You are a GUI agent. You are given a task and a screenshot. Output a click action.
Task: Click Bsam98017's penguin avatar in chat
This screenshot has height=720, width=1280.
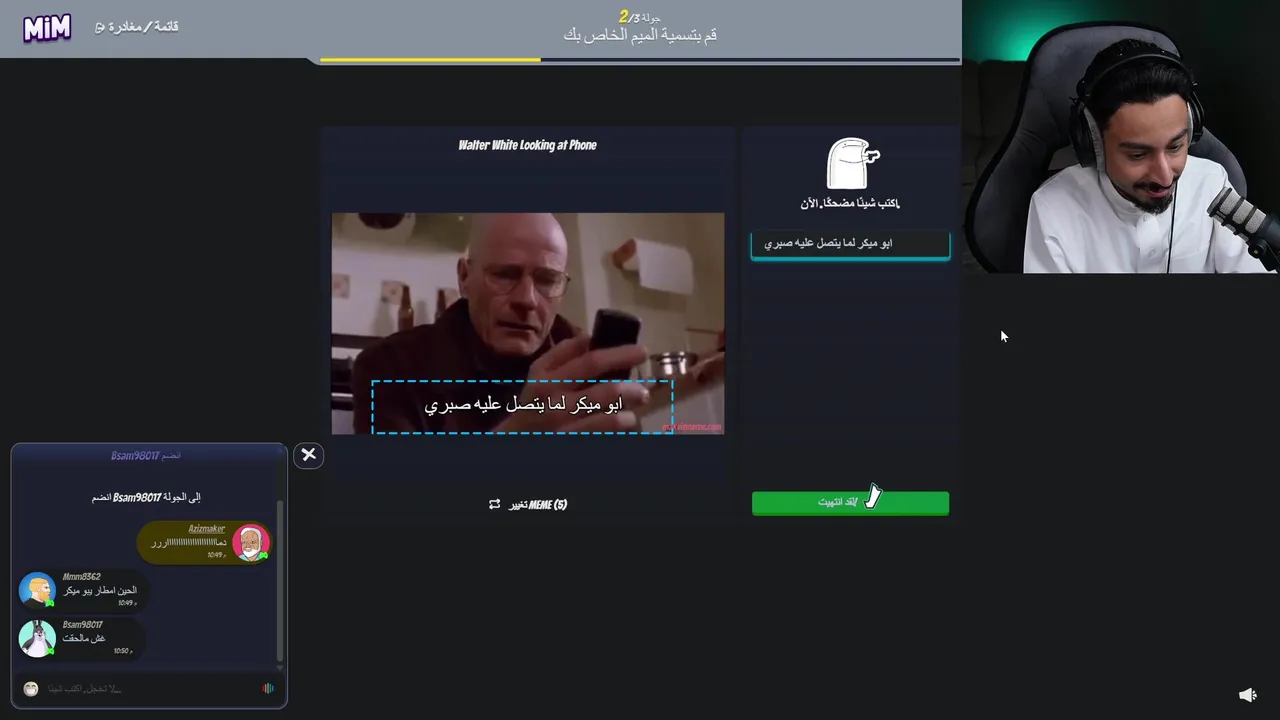(37, 638)
